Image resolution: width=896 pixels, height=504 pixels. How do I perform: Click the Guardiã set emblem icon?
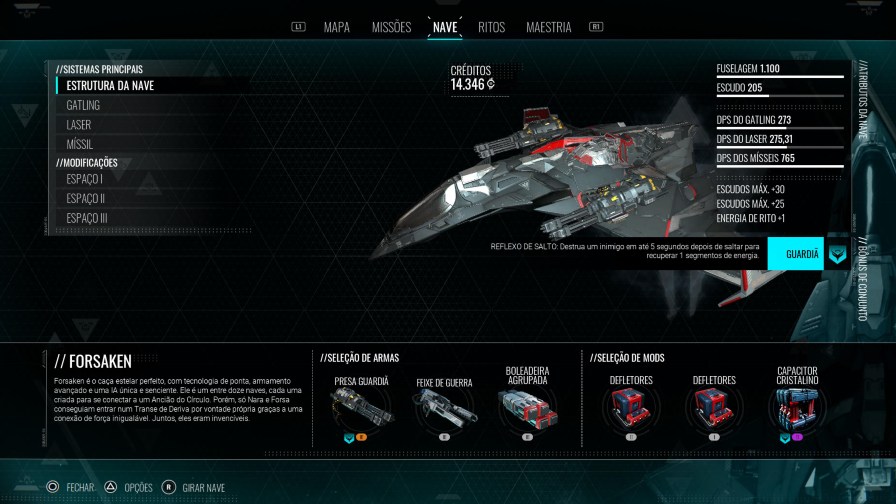[837, 254]
